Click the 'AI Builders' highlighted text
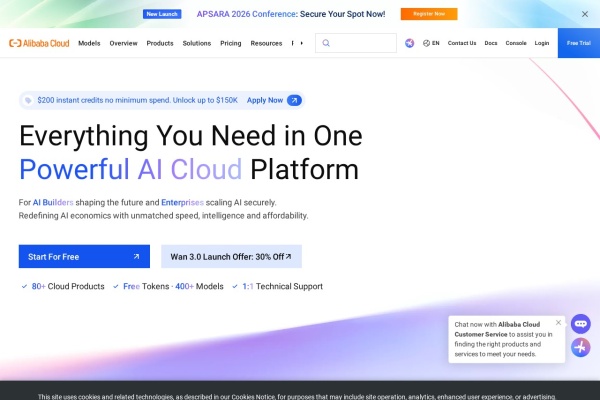Image resolution: width=600 pixels, height=400 pixels. pyautogui.click(x=53, y=202)
